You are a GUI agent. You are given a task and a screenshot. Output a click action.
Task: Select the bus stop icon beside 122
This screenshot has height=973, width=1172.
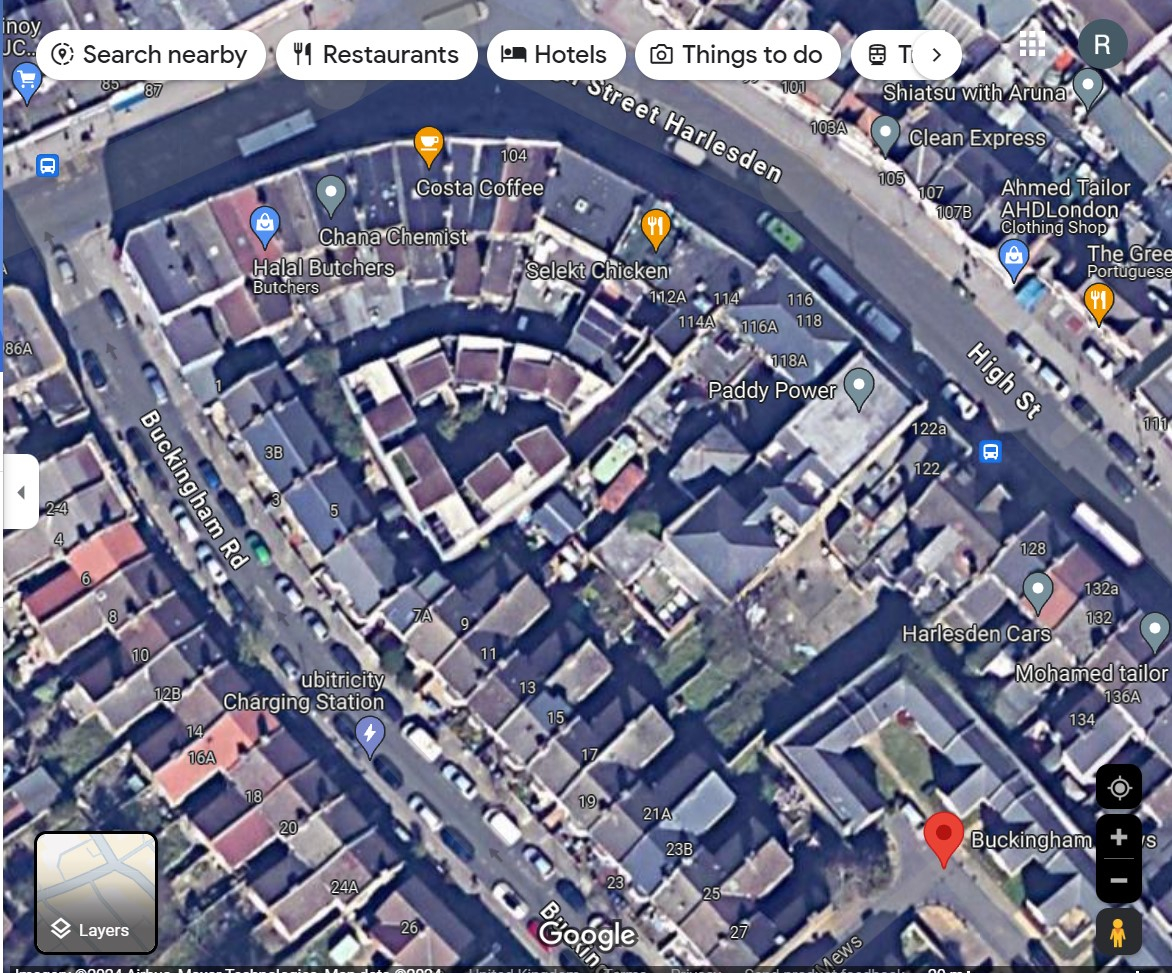990,451
